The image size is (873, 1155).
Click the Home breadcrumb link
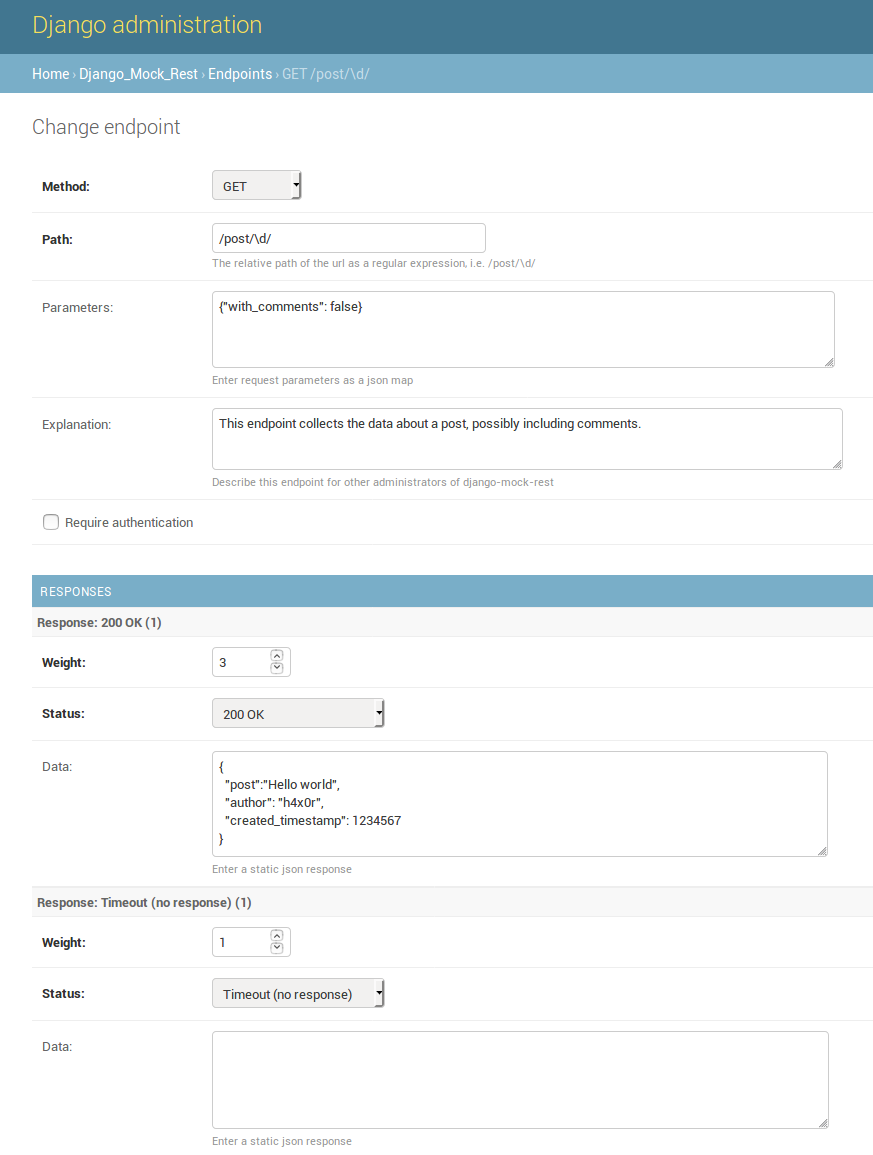pos(51,74)
